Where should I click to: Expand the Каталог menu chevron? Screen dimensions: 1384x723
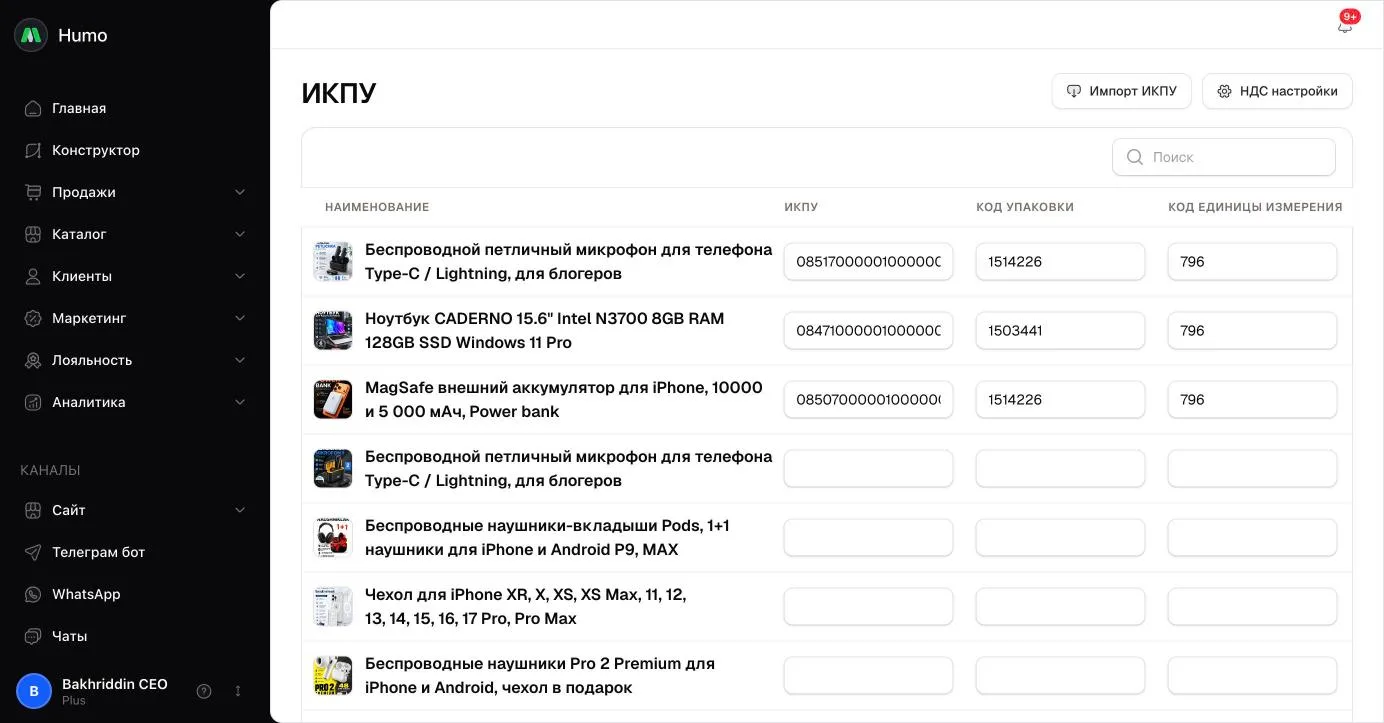click(240, 234)
